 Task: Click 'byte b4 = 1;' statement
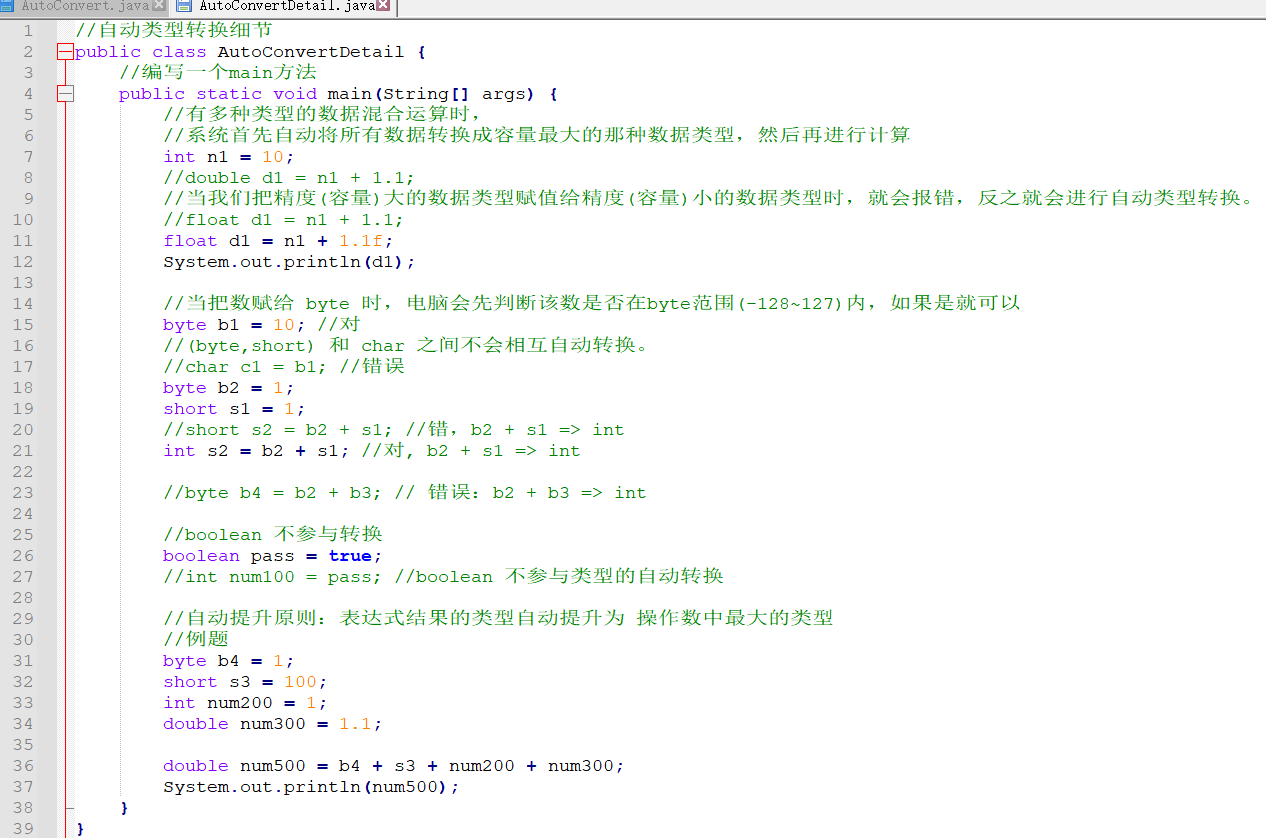[x=229, y=661]
